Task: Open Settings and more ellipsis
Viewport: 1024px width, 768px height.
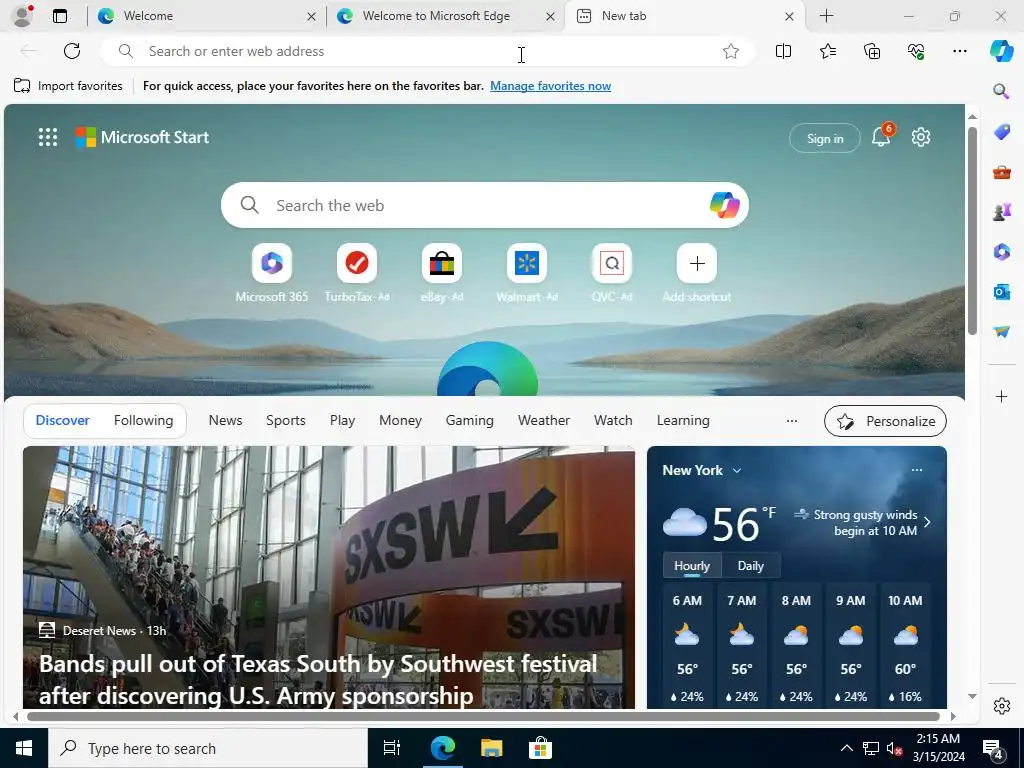Action: [959, 51]
